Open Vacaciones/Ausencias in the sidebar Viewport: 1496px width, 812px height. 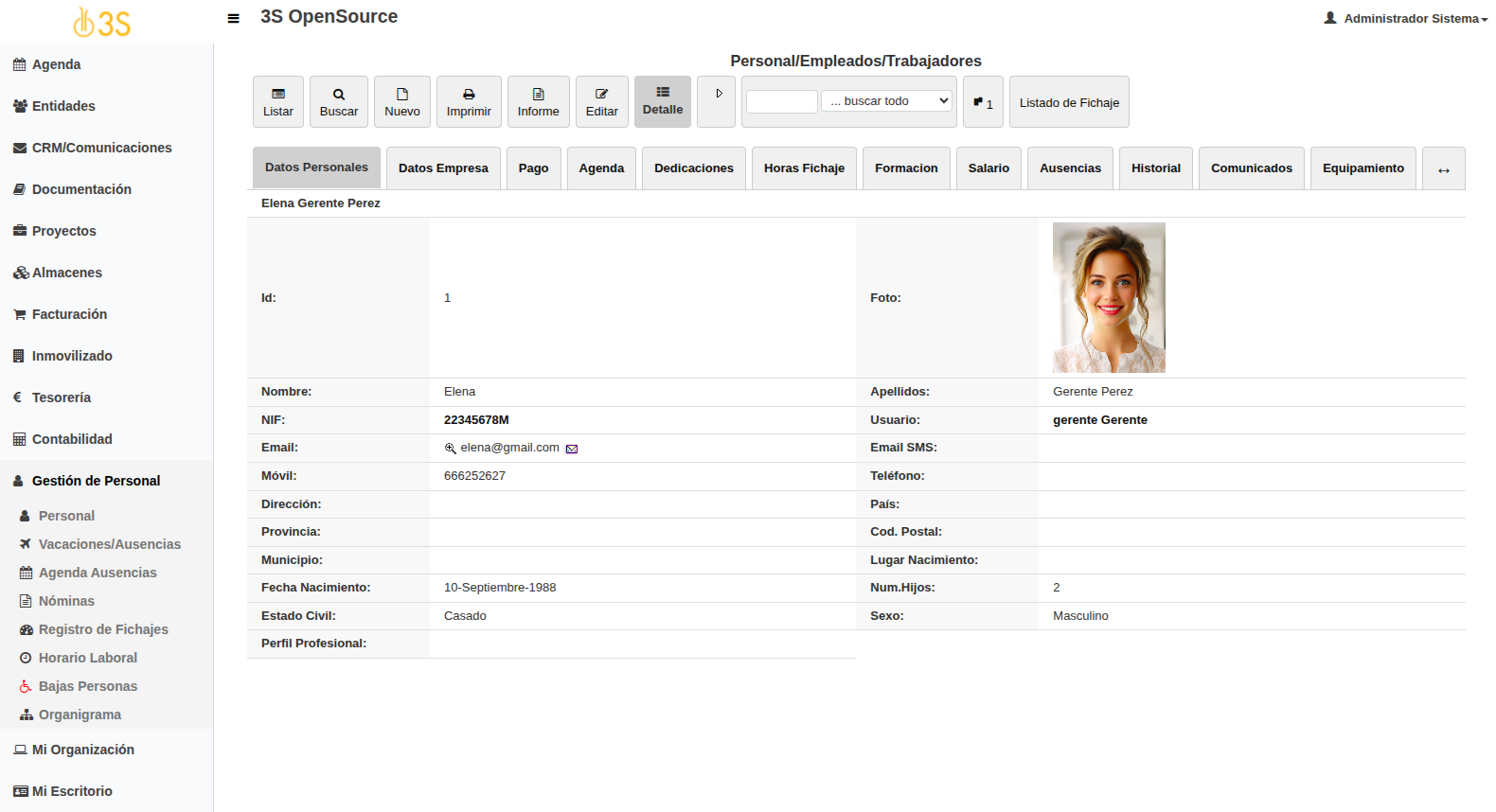[109, 544]
